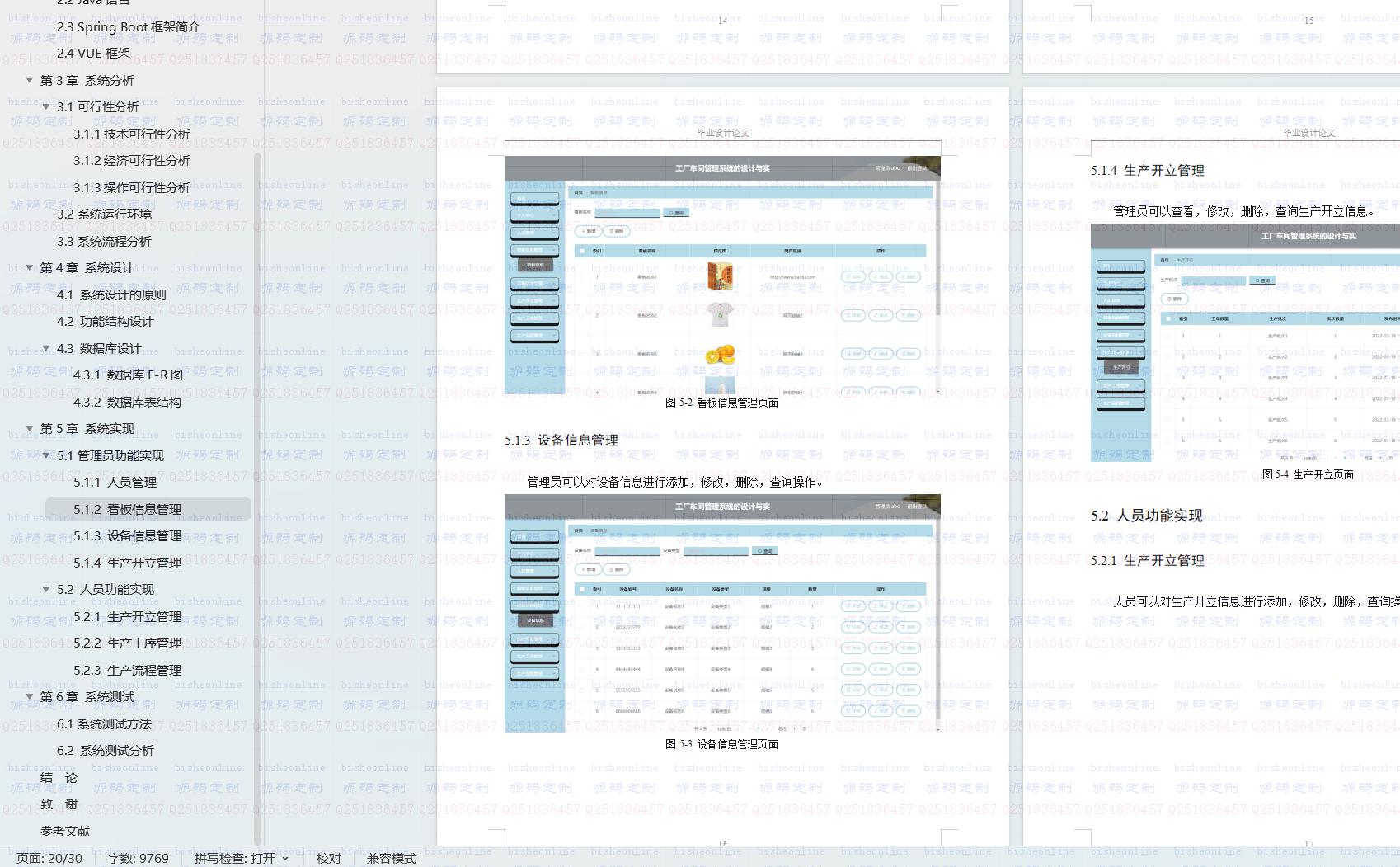Go to 5.1.1 人员管理
The width and height of the screenshot is (1400, 867).
(x=115, y=482)
